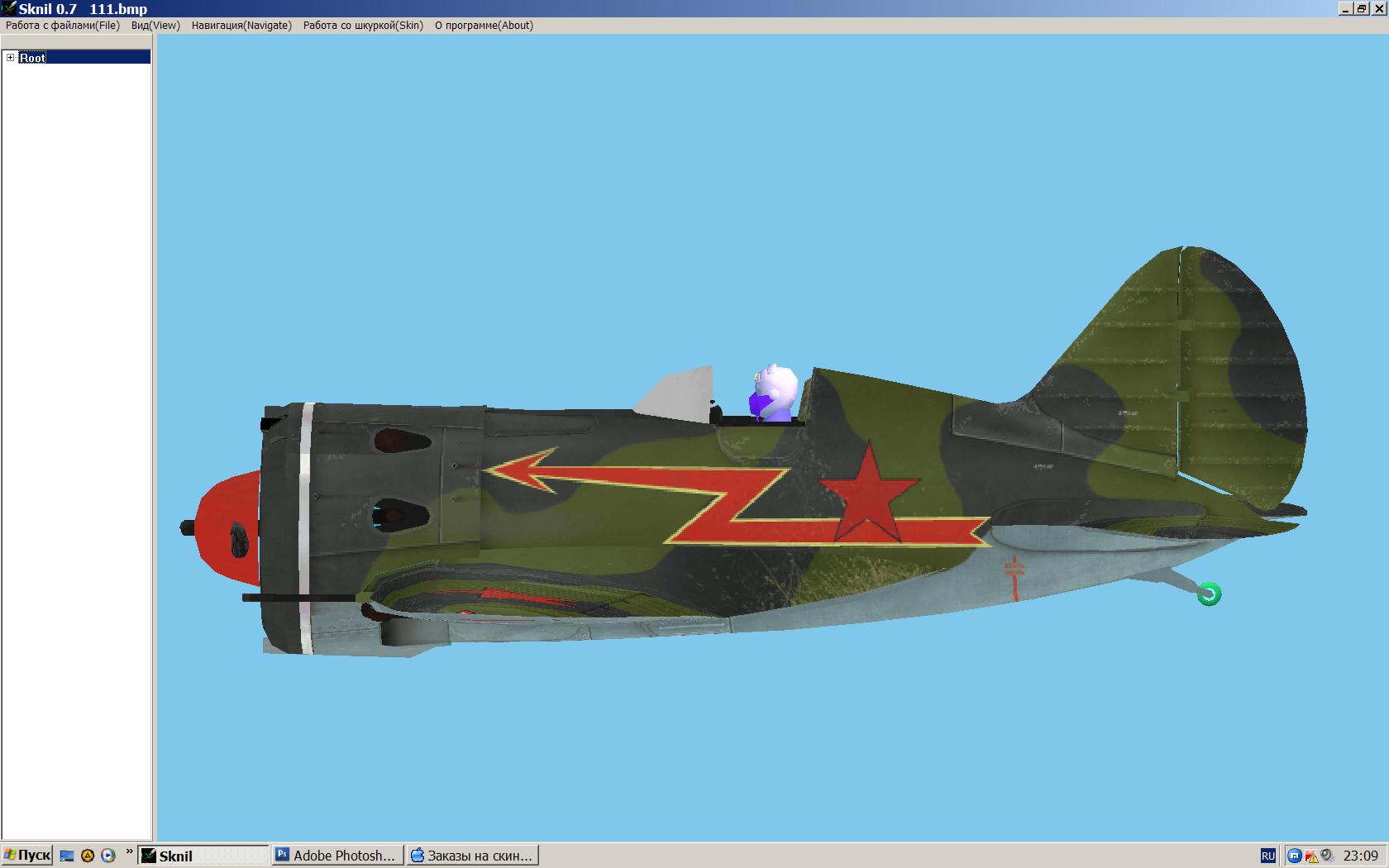Screen dimensions: 1389x868
Task: Launch the orange AIMP quick launch icon
Action: (x=88, y=856)
